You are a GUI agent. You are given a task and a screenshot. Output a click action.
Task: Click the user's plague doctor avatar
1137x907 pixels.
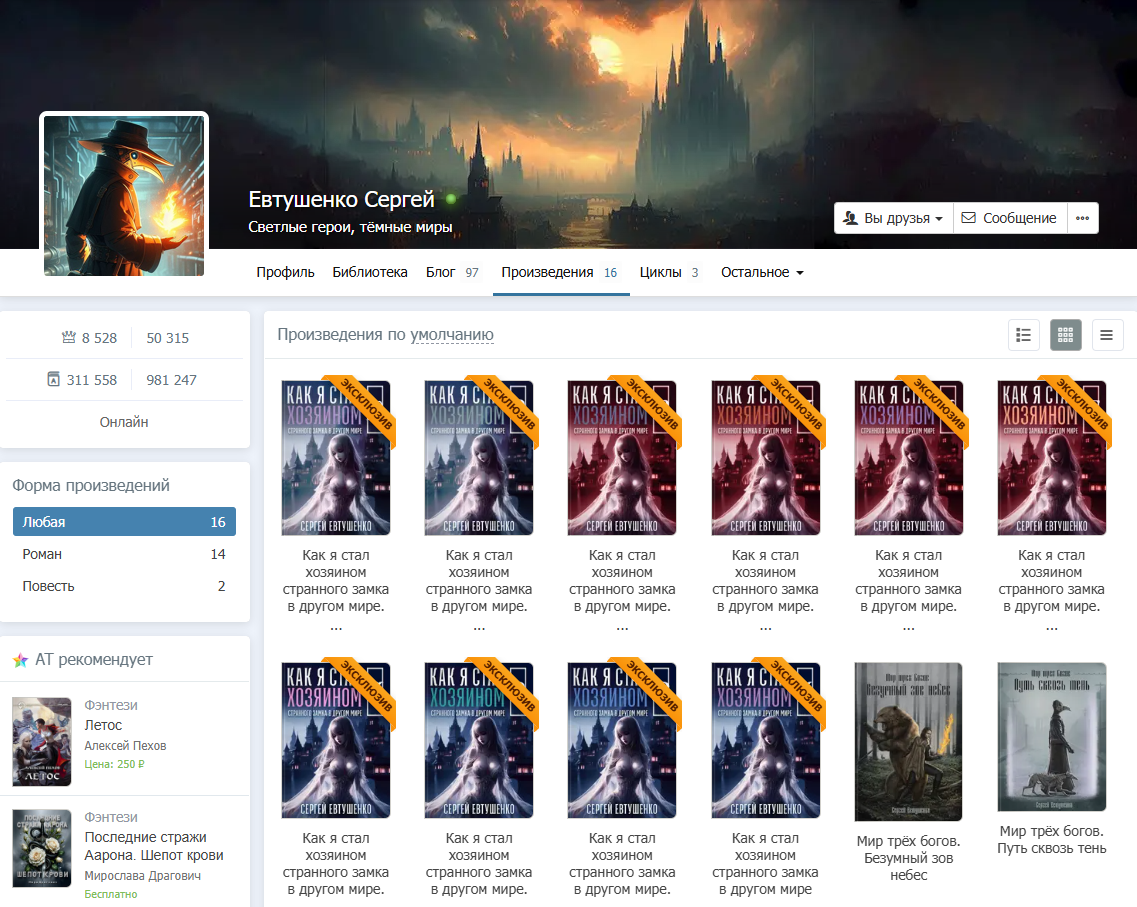click(124, 195)
